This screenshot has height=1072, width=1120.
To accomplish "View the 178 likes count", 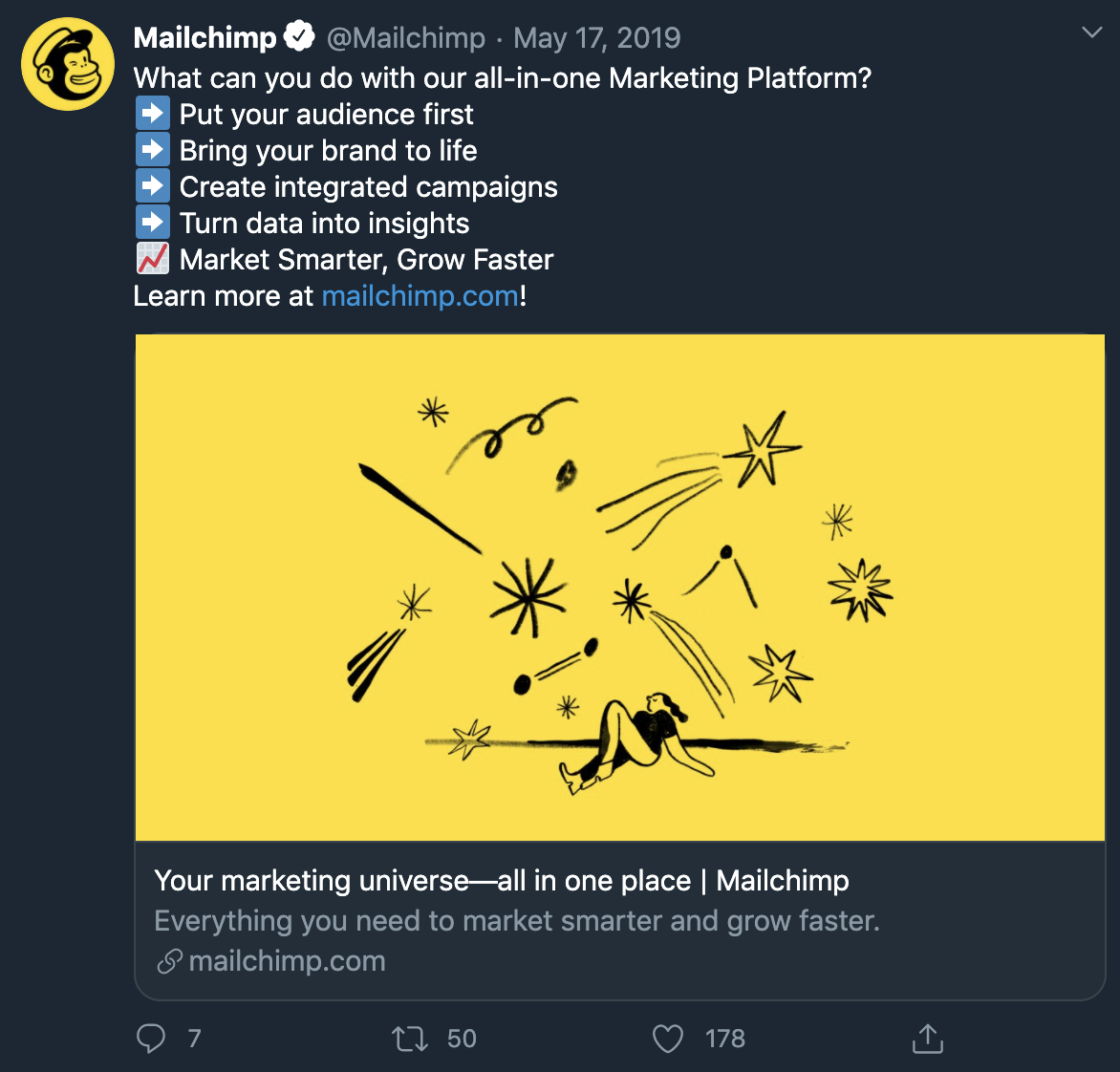I will (x=724, y=1039).
